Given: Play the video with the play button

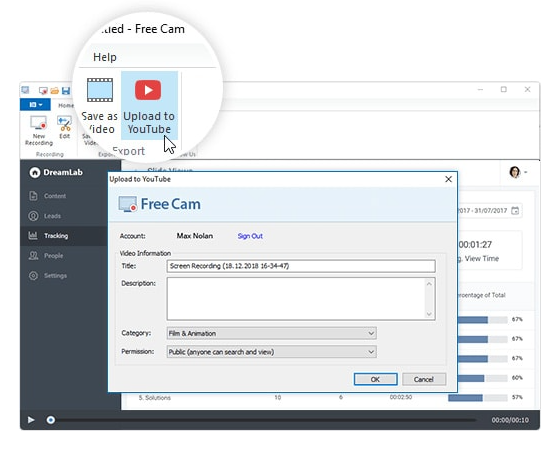Looking at the screenshot, I should pos(31,420).
